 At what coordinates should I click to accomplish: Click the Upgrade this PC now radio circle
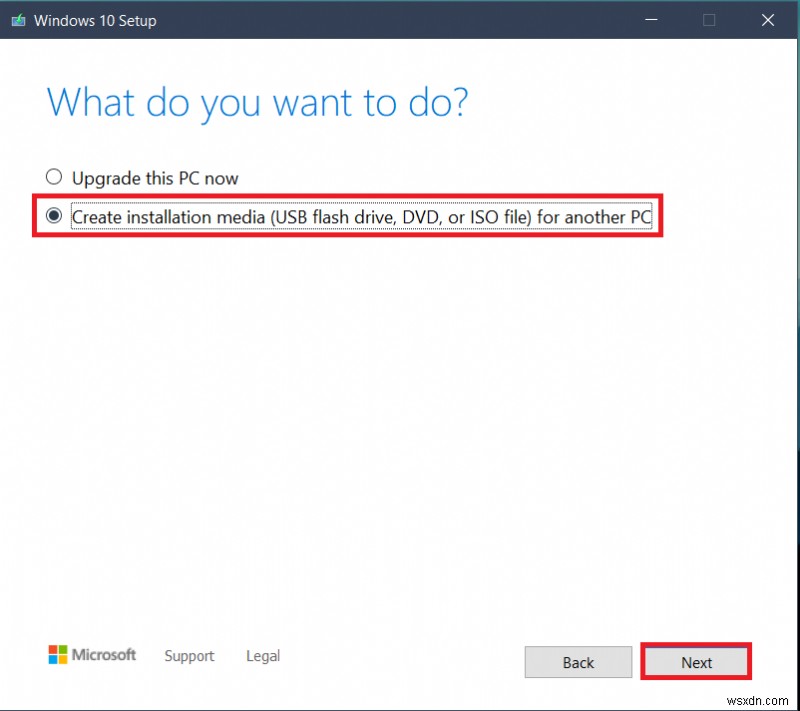pyautogui.click(x=54, y=177)
